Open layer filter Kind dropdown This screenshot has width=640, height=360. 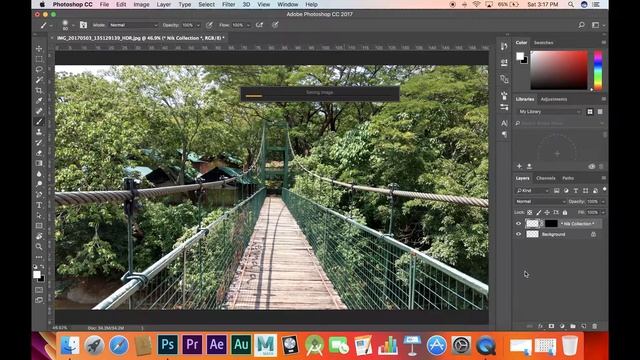533,191
